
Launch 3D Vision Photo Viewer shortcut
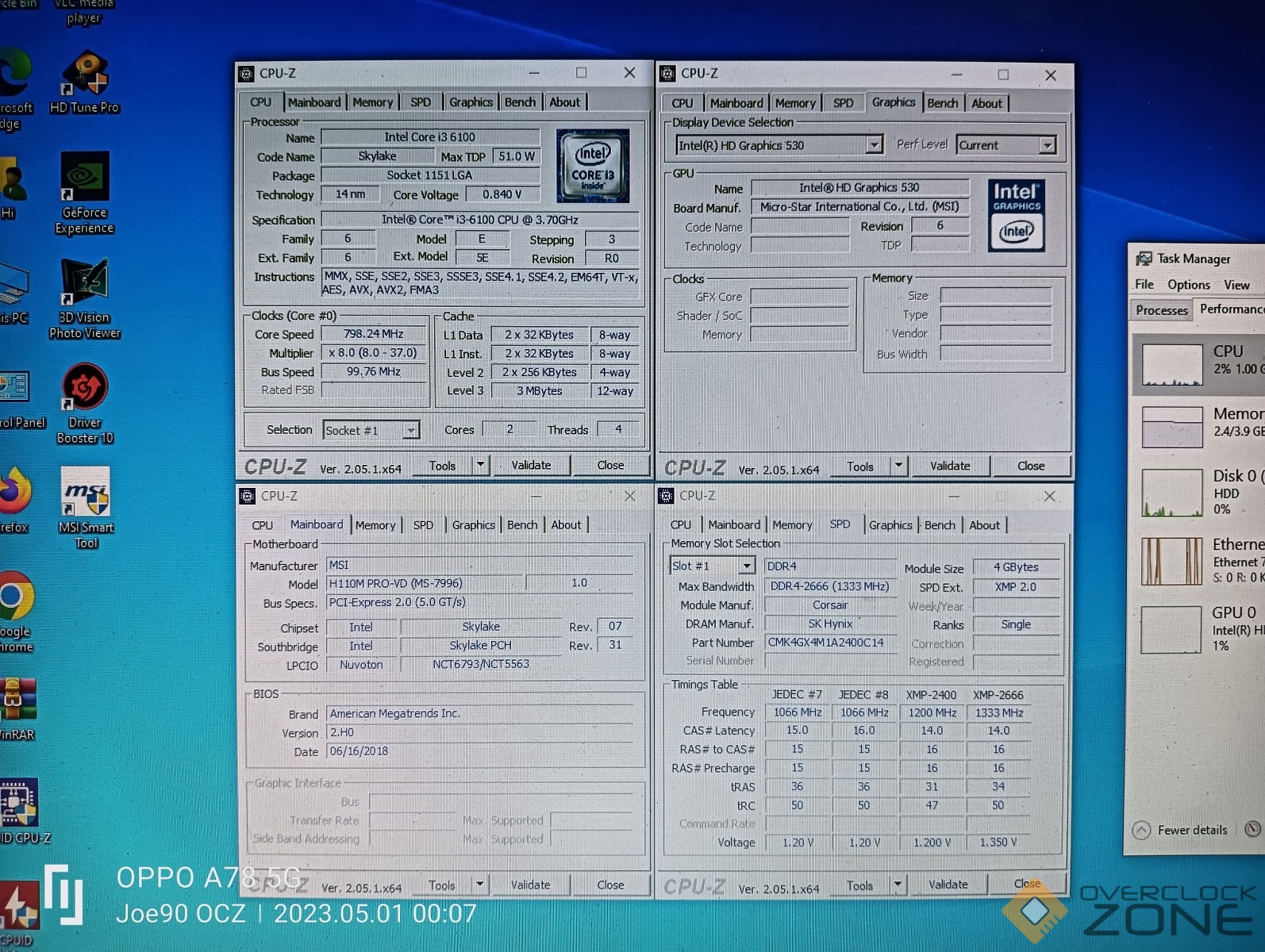(85, 297)
